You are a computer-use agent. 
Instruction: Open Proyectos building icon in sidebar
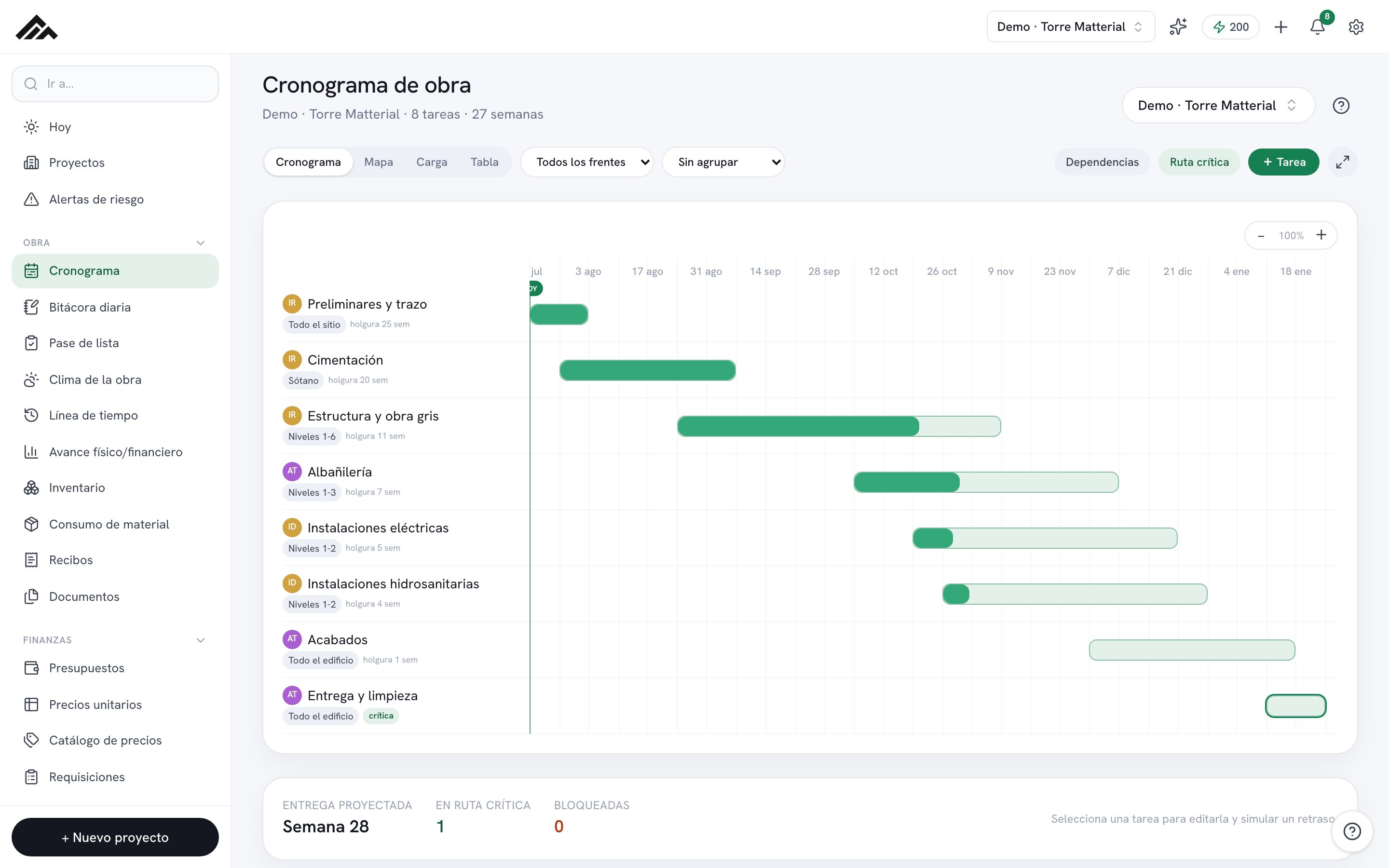point(31,163)
